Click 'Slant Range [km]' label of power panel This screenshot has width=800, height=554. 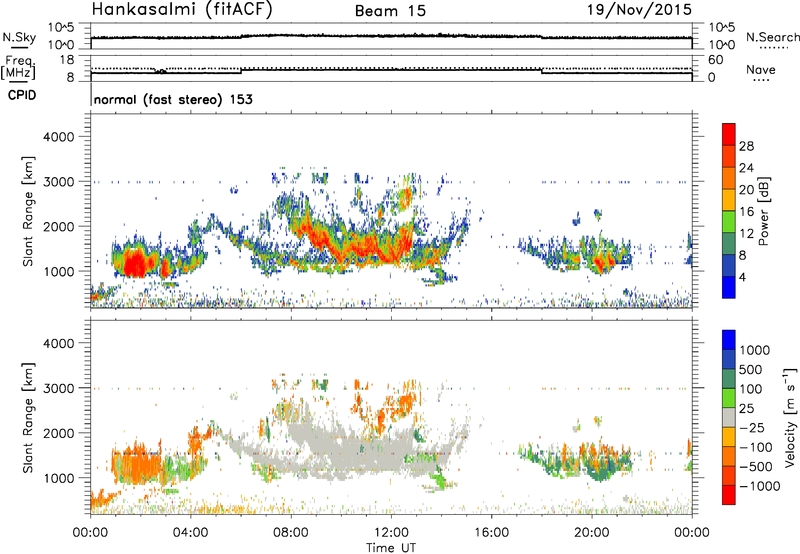[28, 211]
